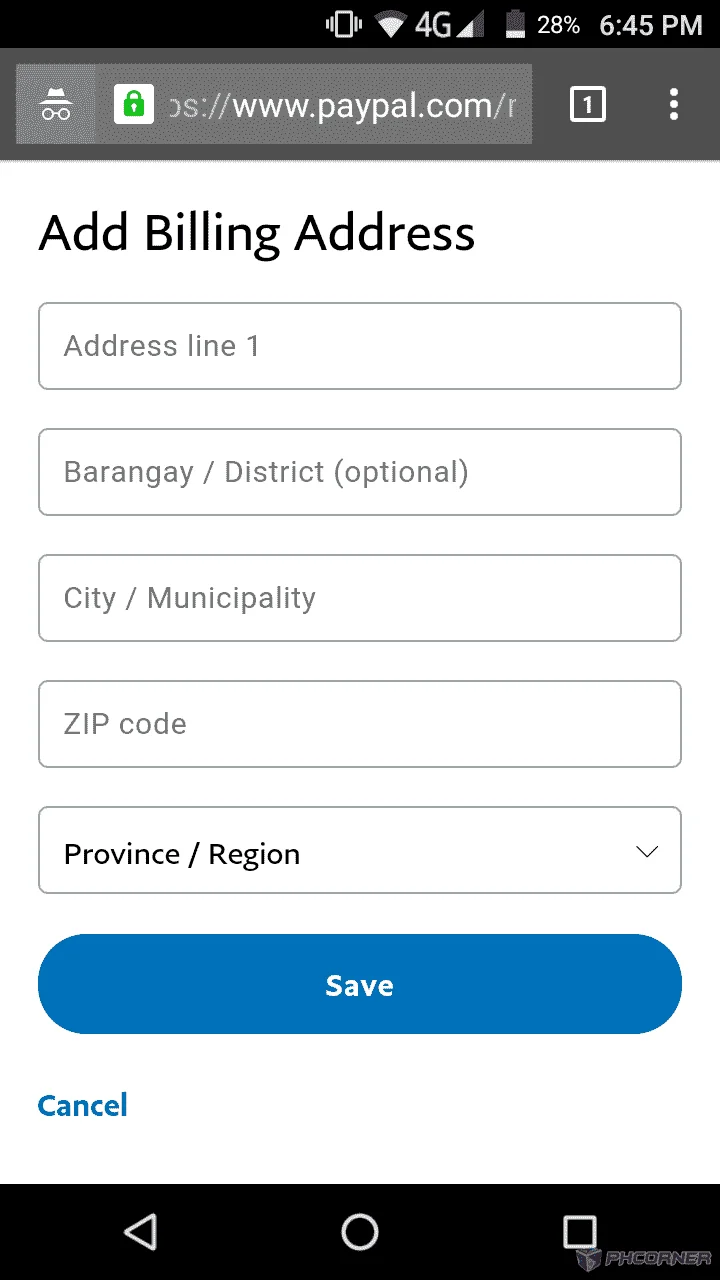Open the tab switcher showing 1 tab
This screenshot has width=720, height=1280.
coord(588,104)
